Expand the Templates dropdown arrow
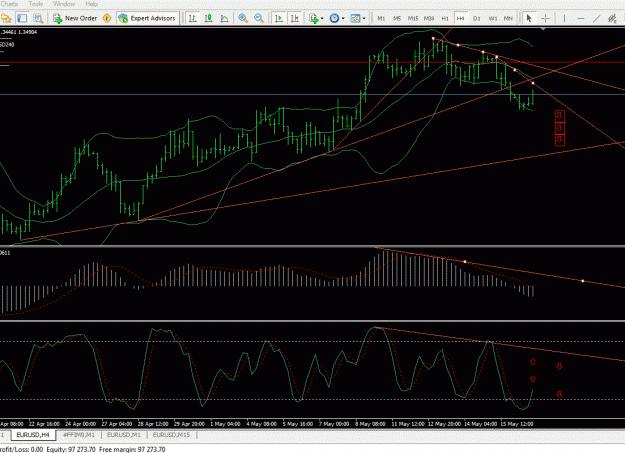625x453 pixels. (364, 18)
